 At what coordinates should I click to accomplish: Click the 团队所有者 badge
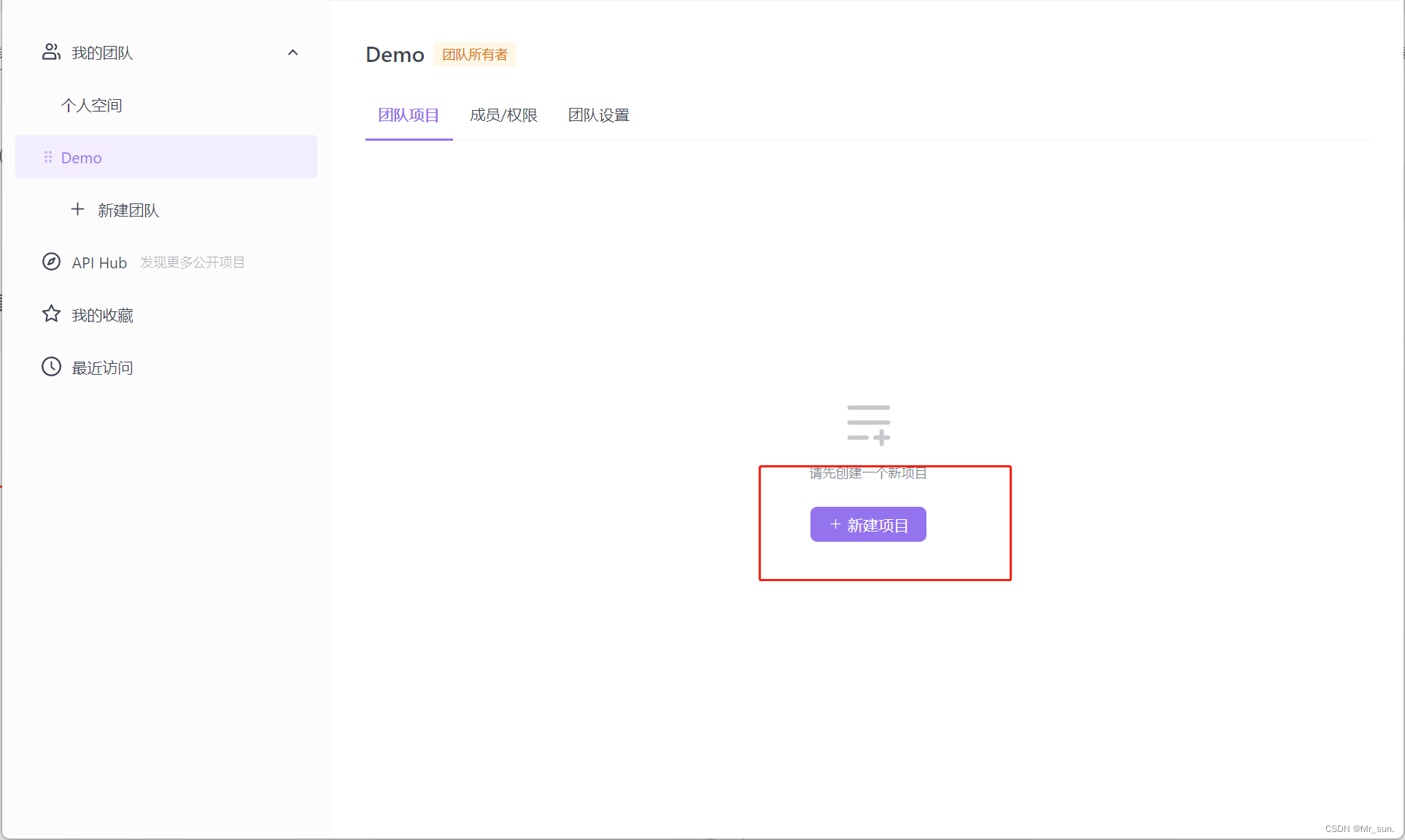(x=475, y=55)
